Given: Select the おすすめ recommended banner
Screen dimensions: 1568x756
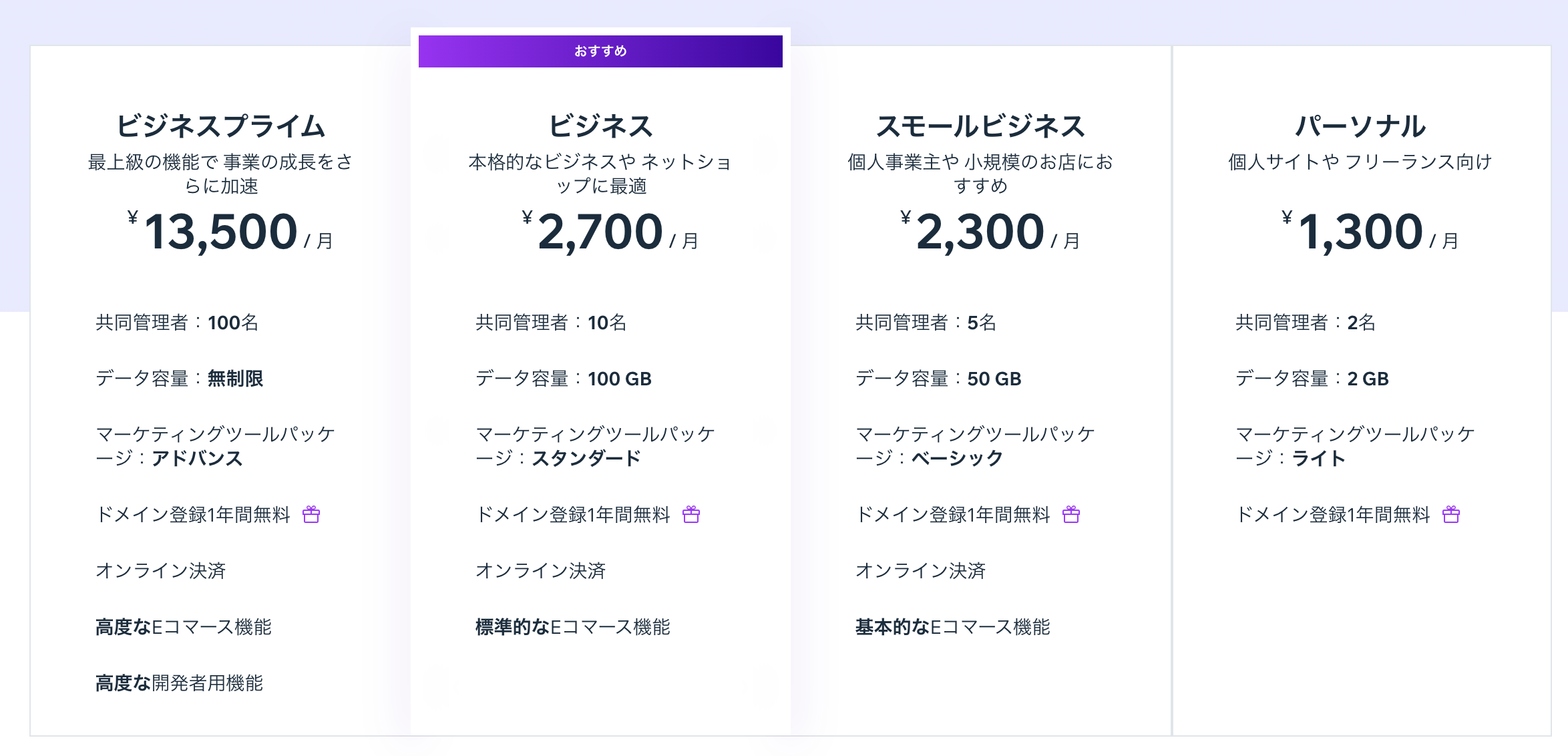Looking at the screenshot, I should (600, 51).
